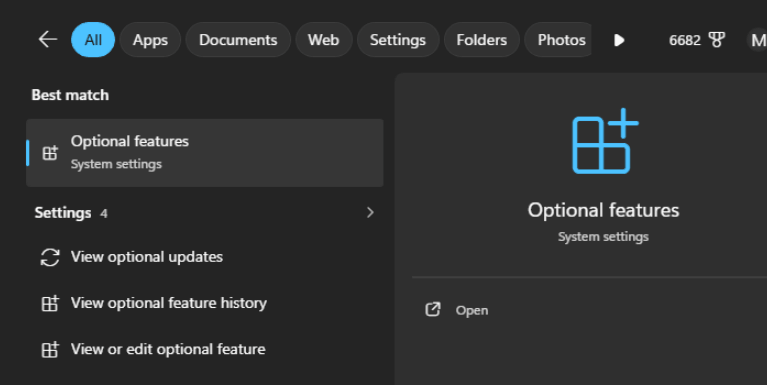The width and height of the screenshot is (767, 385).
Task: Click System settings under preview title
Action: 604,237
